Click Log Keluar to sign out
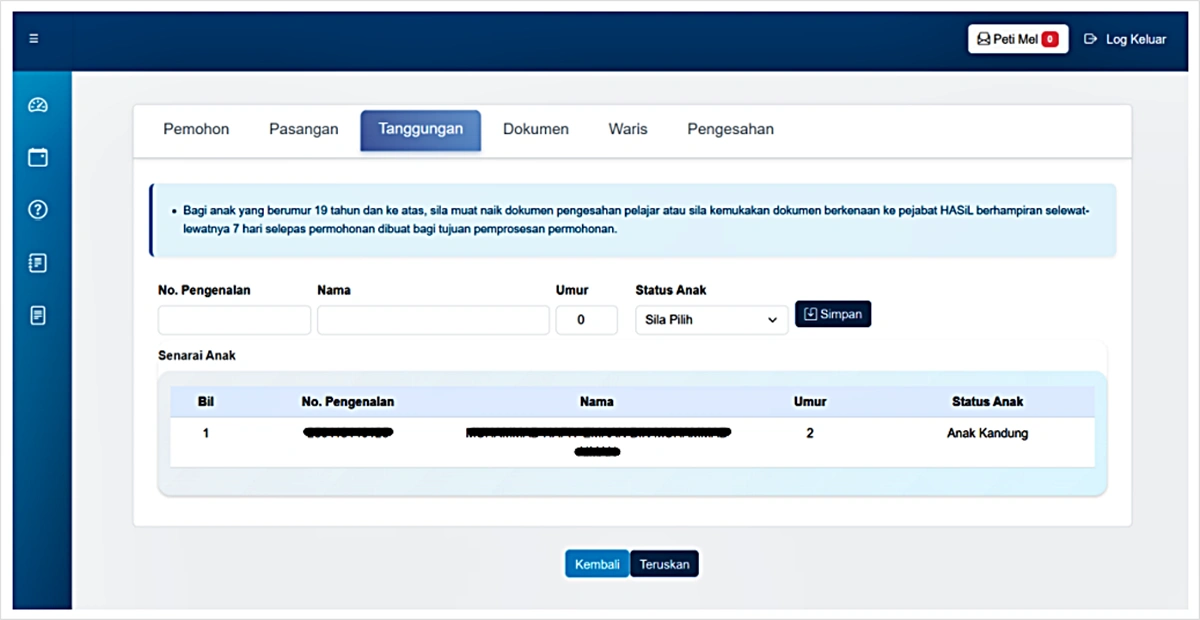The height and width of the screenshot is (620, 1200). (x=1126, y=39)
